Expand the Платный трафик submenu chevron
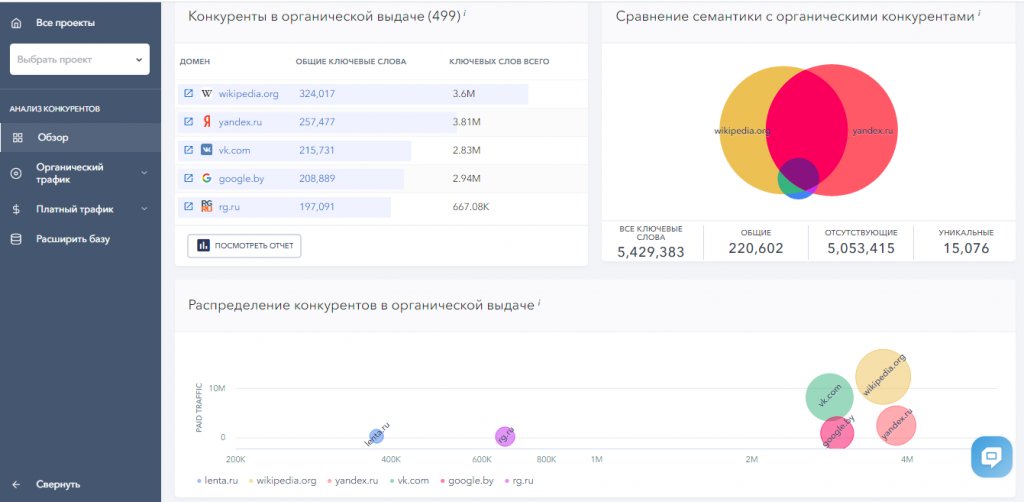This screenshot has width=1024, height=502. coord(144,209)
